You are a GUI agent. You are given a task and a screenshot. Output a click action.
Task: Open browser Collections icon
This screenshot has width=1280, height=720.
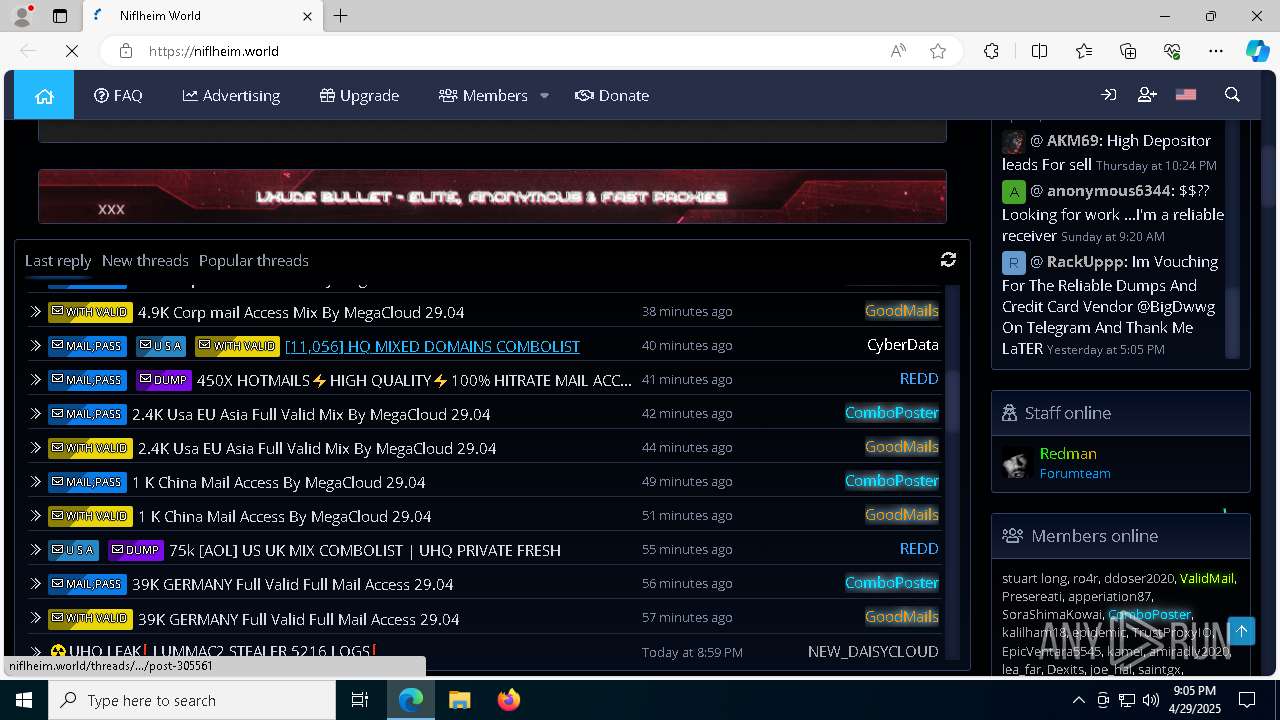tap(1128, 51)
